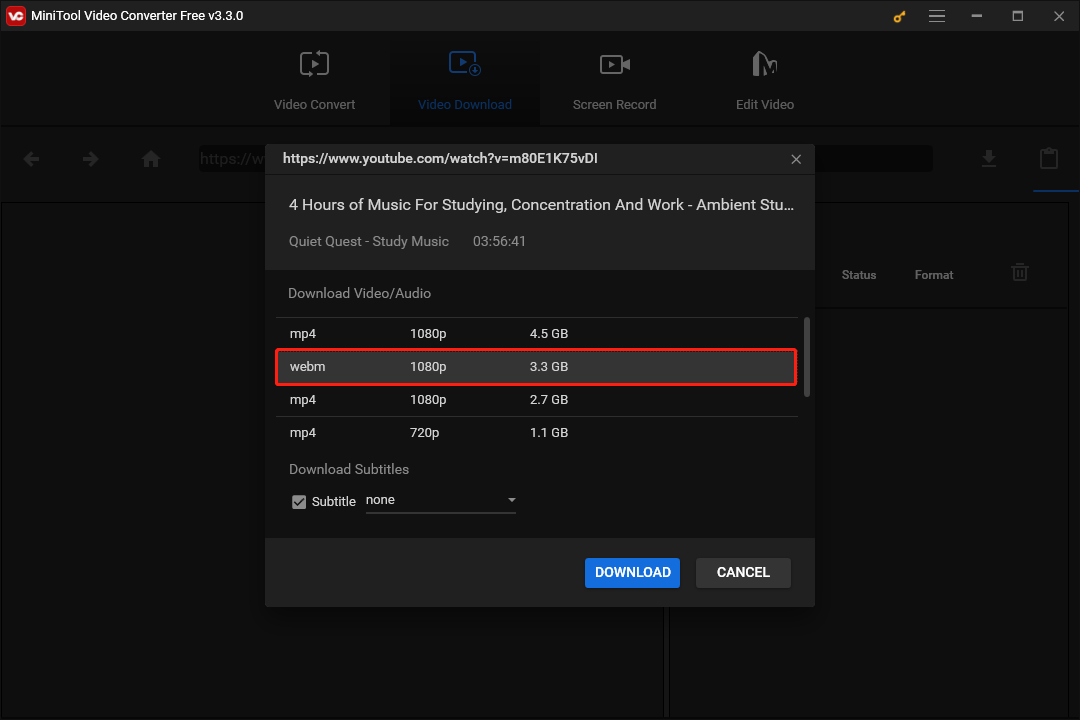1080x720 pixels.
Task: Clear tasks using the trash icon
Action: click(1019, 271)
